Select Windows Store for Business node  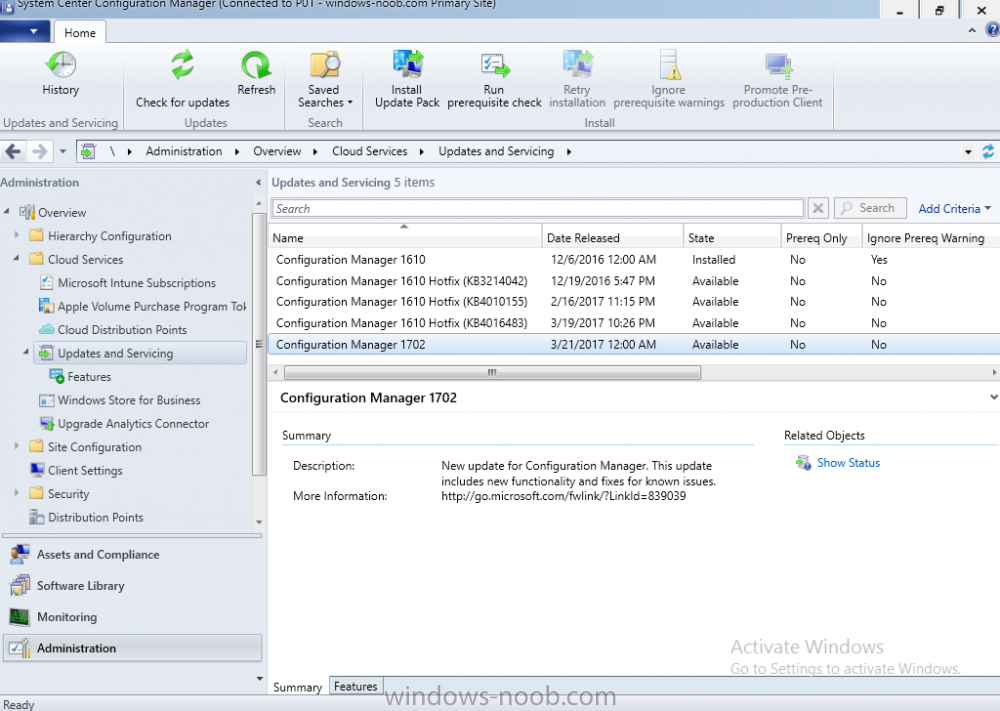[121, 400]
